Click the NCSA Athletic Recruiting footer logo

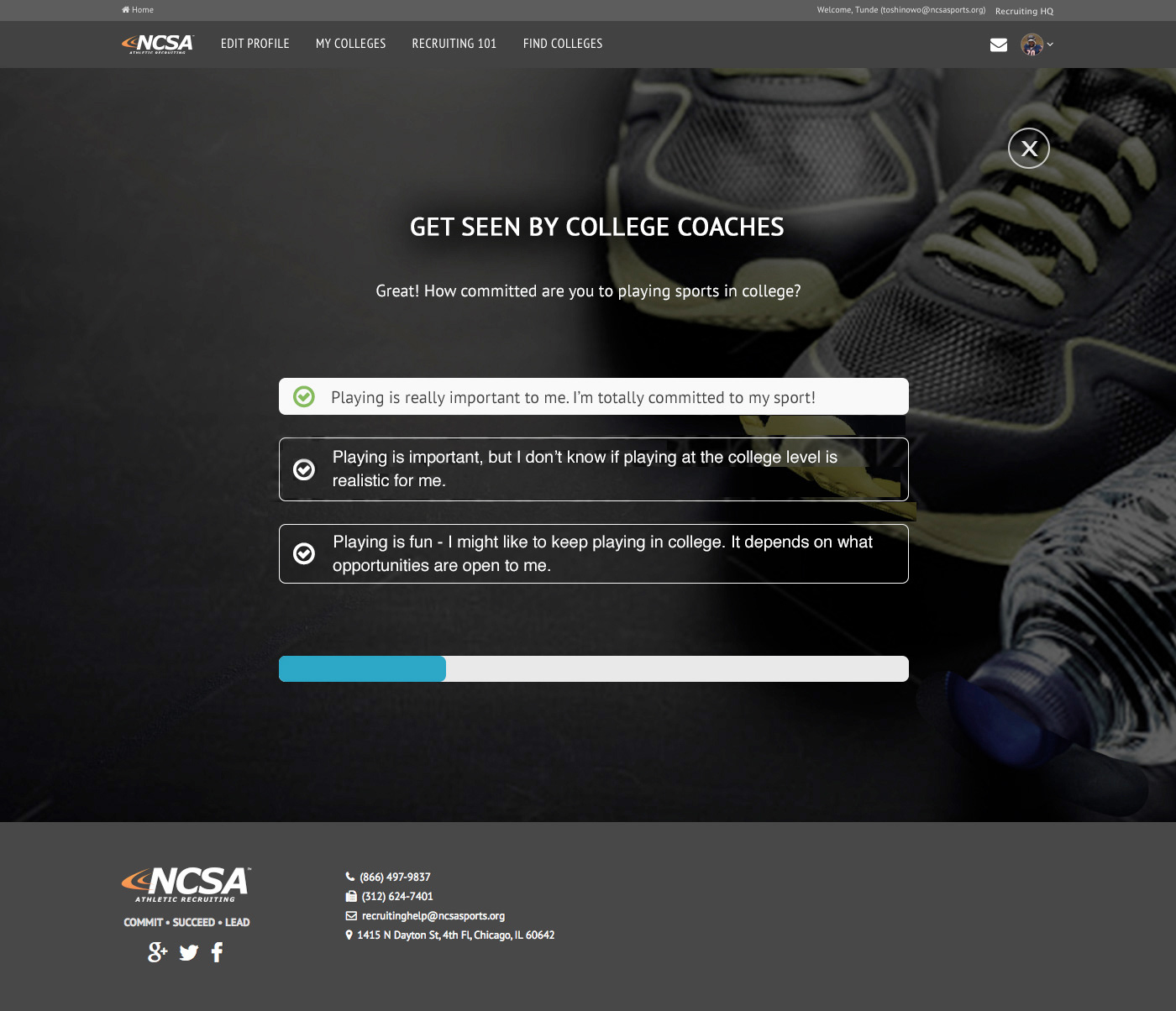pyautogui.click(x=186, y=884)
